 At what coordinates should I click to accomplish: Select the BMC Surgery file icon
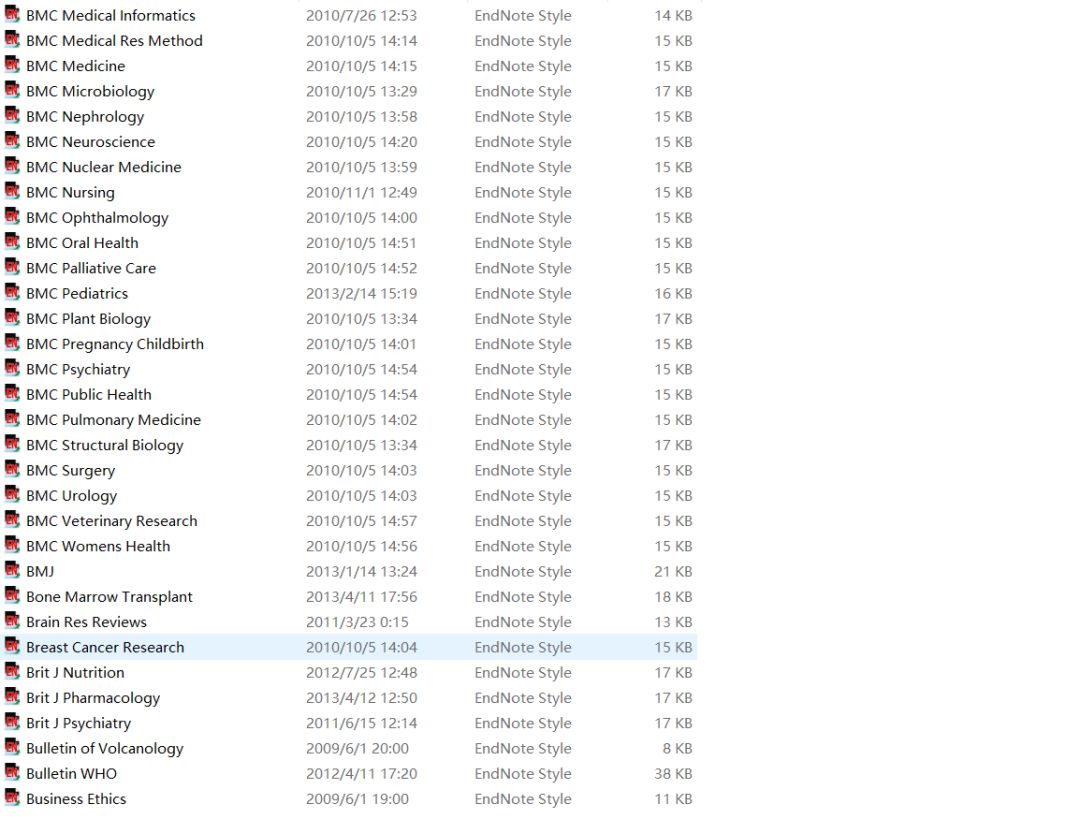point(12,468)
